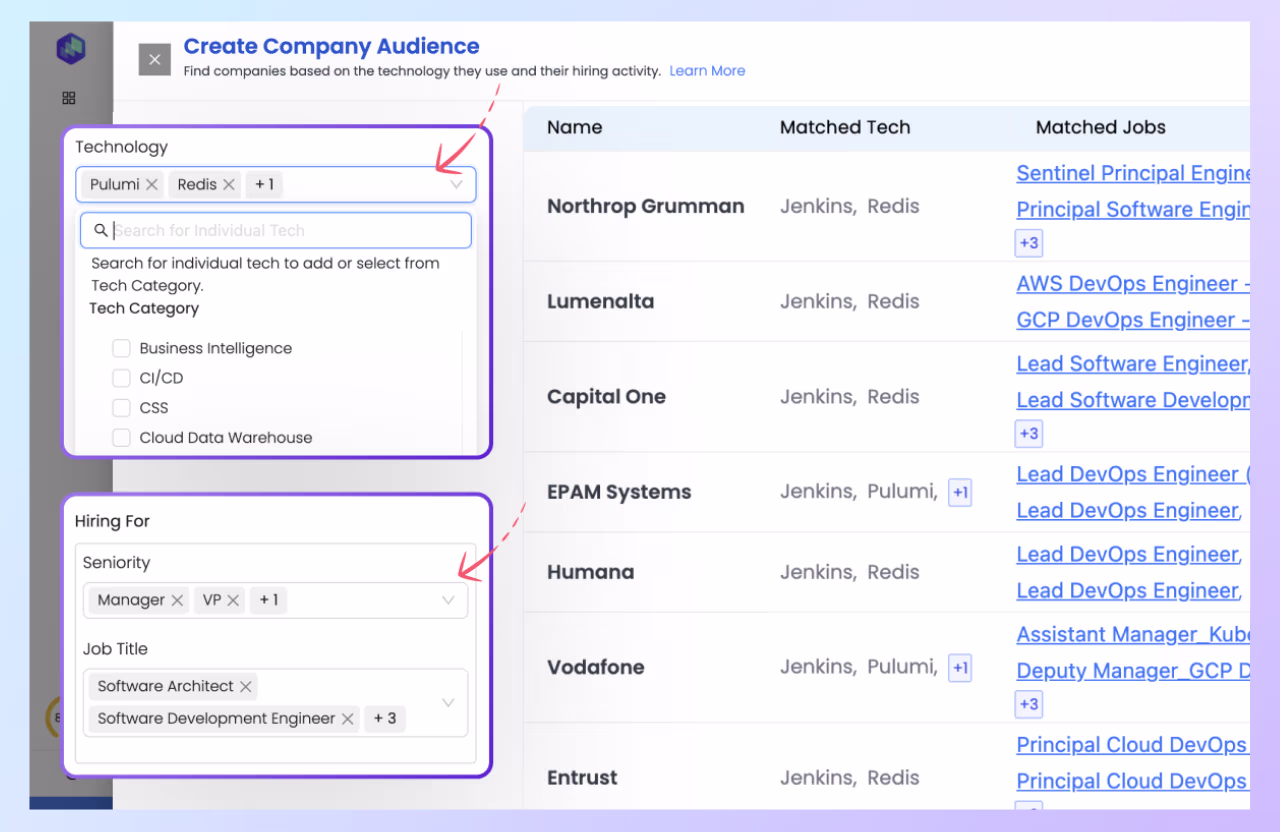The height and width of the screenshot is (832, 1280).
Task: Select the Northrop Grumman company name
Action: 646,207
